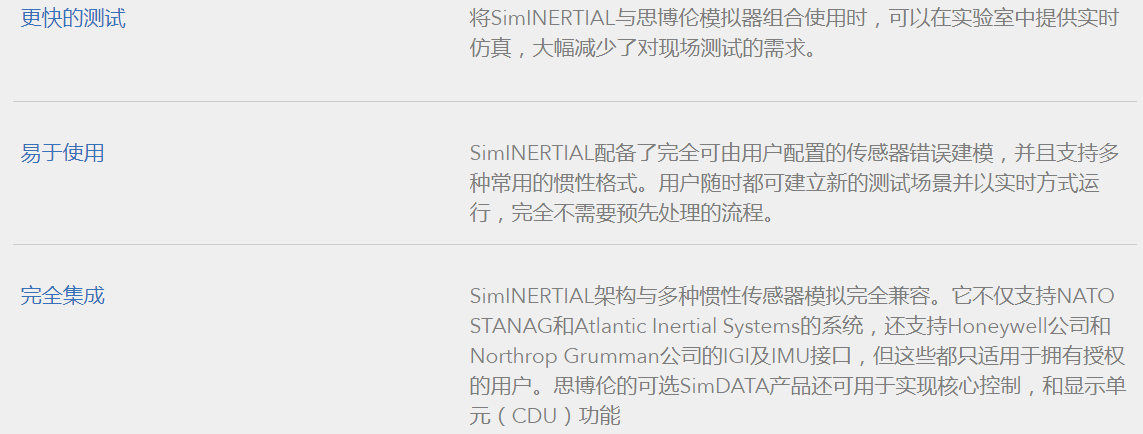This screenshot has height=434, width=1143.
Task: Click the divider line above 易于使用
Action: [x=574, y=101]
